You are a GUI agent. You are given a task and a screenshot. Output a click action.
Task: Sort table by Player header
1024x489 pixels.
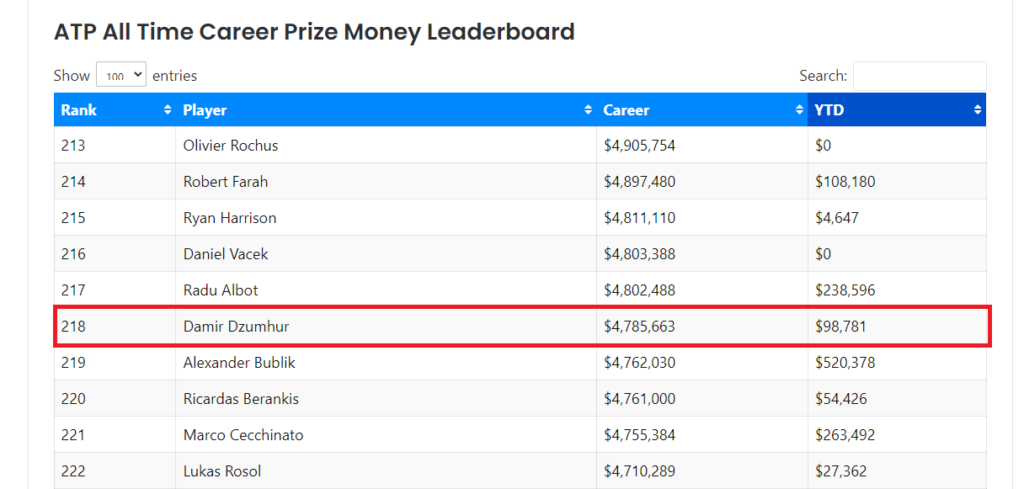point(205,110)
